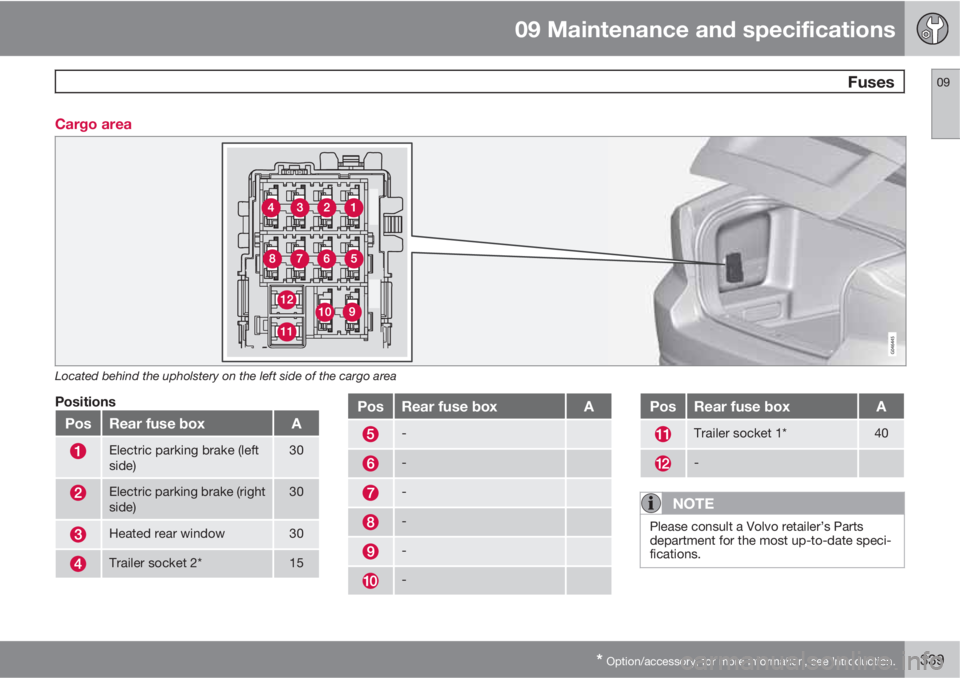Click position 8 badge in table
Screen dimensions: 960x678
pos(370,522)
